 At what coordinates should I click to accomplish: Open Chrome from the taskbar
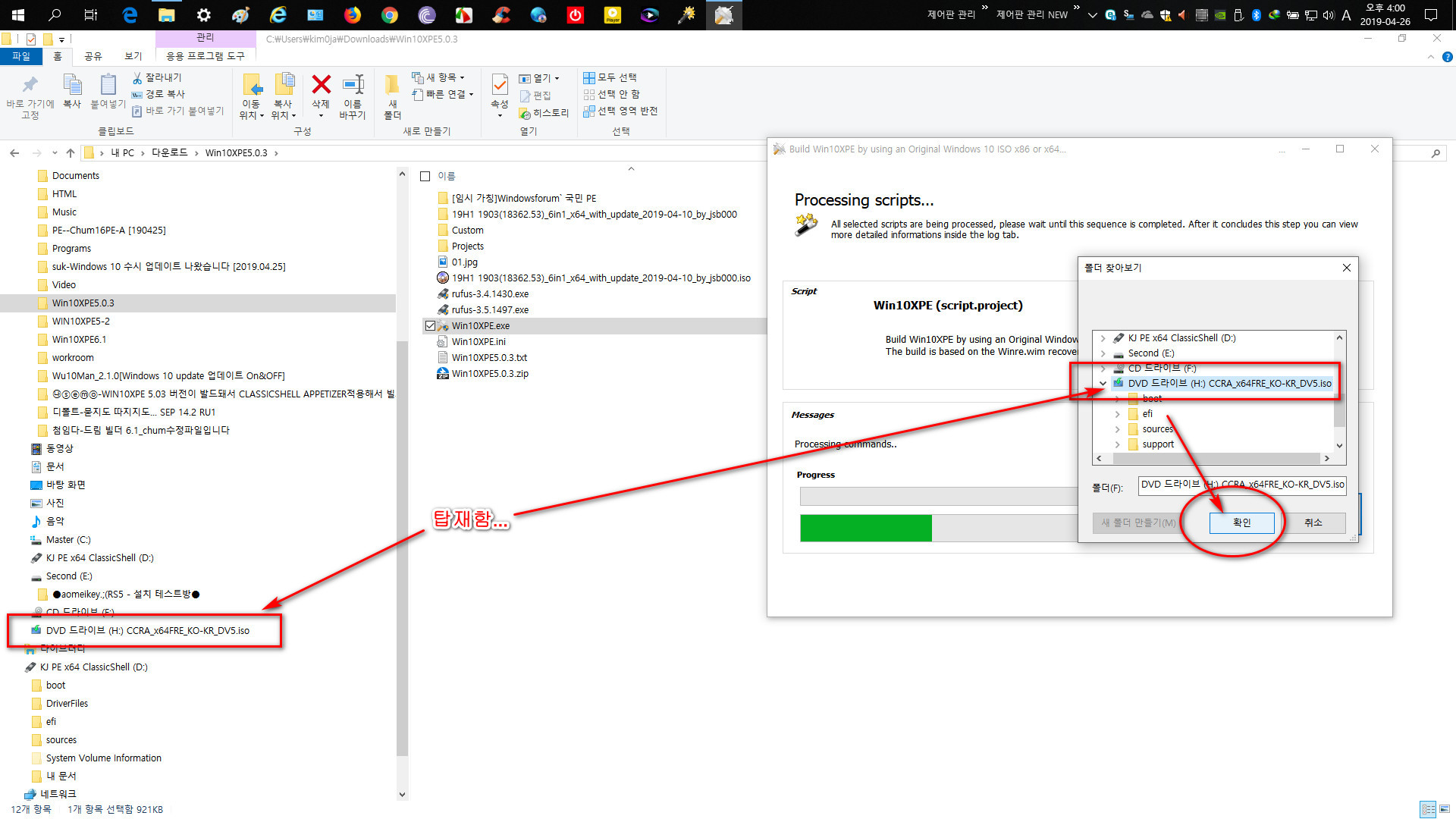tap(390, 14)
